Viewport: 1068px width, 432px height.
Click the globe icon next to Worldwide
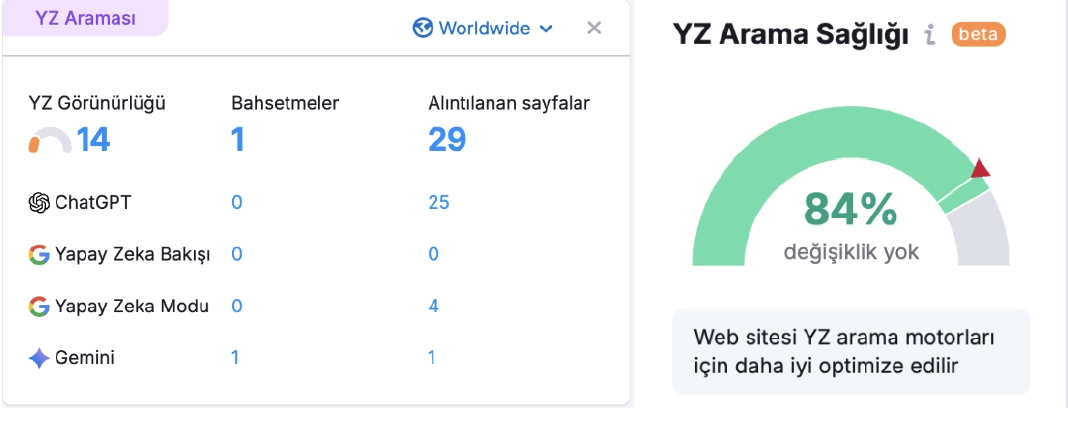[423, 28]
